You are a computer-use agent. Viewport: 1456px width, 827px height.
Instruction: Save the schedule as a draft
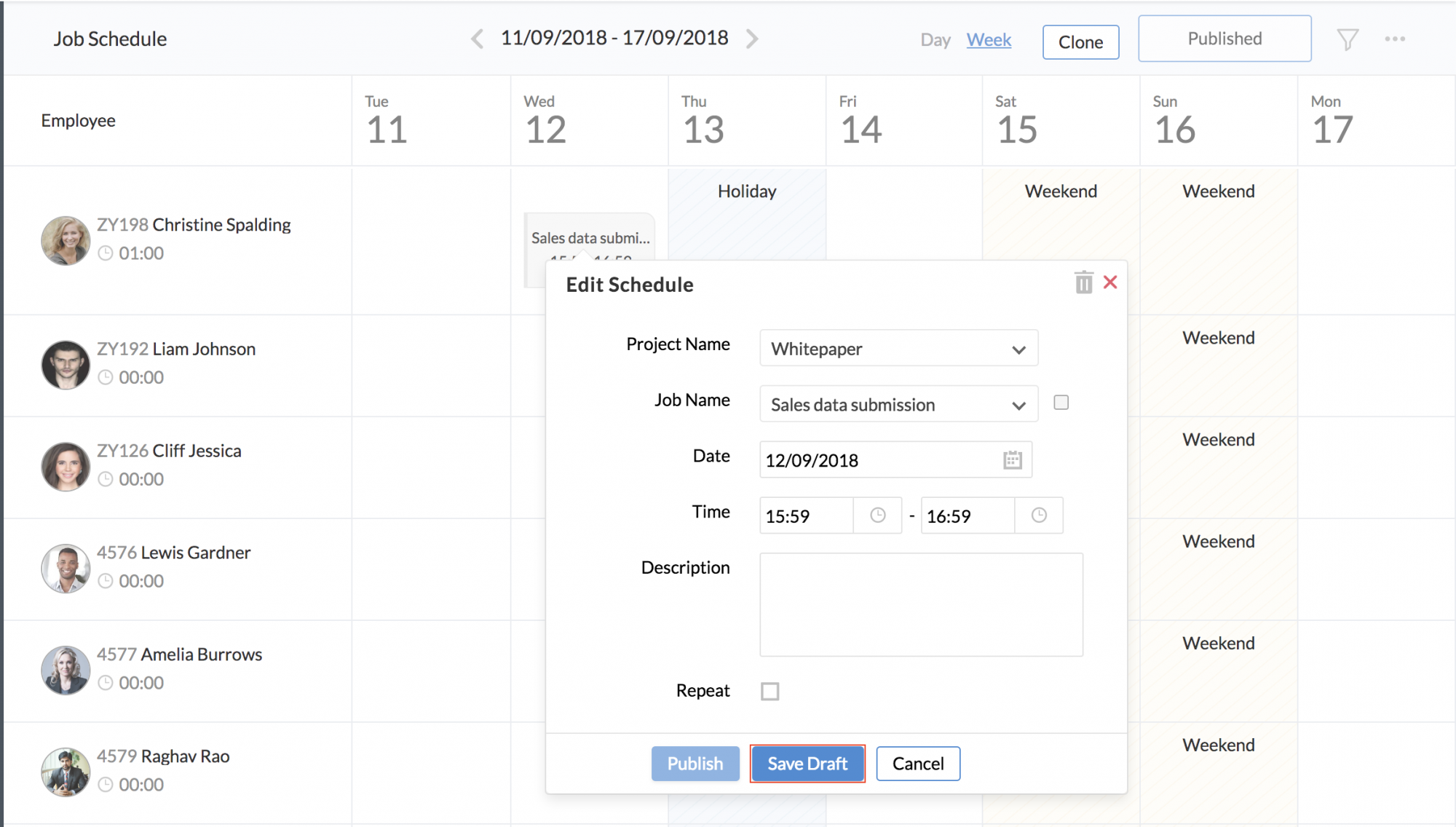click(x=807, y=763)
